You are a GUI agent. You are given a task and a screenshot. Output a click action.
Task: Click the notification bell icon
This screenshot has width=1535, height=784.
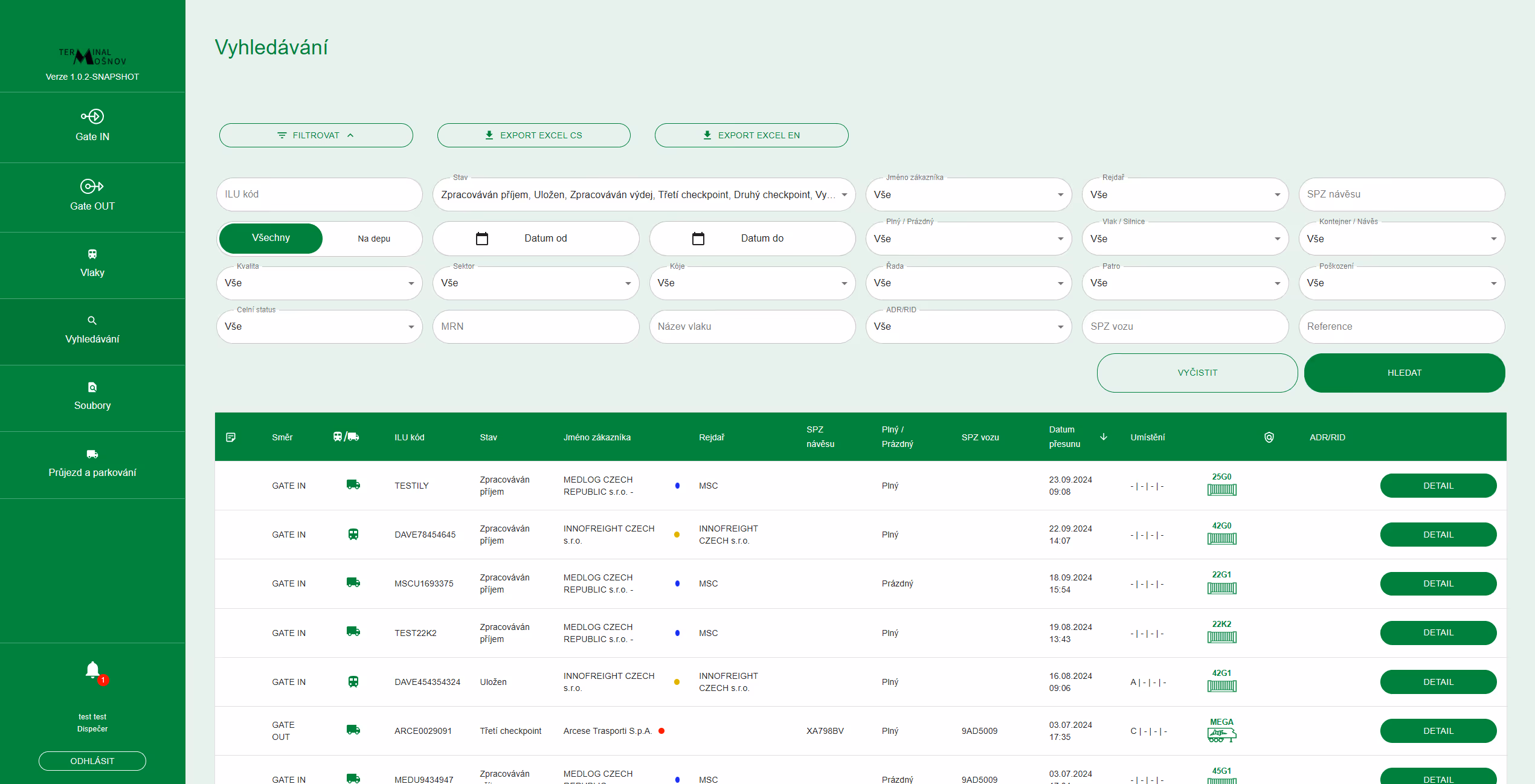pos(92,670)
